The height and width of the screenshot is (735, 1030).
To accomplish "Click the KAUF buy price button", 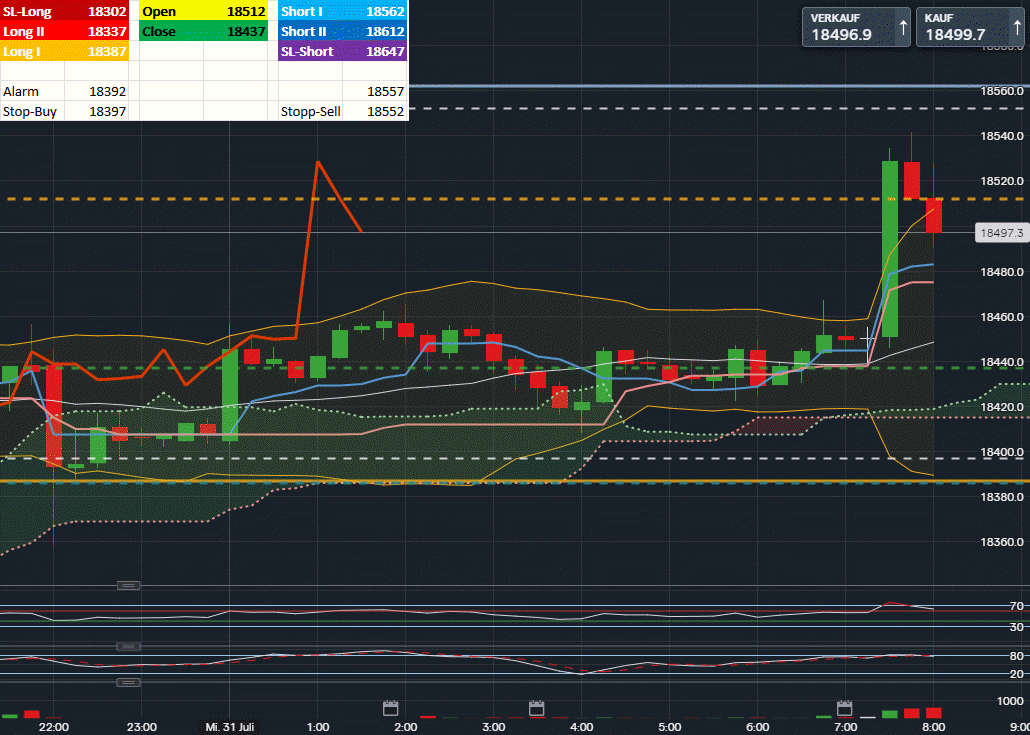I will (958, 28).
